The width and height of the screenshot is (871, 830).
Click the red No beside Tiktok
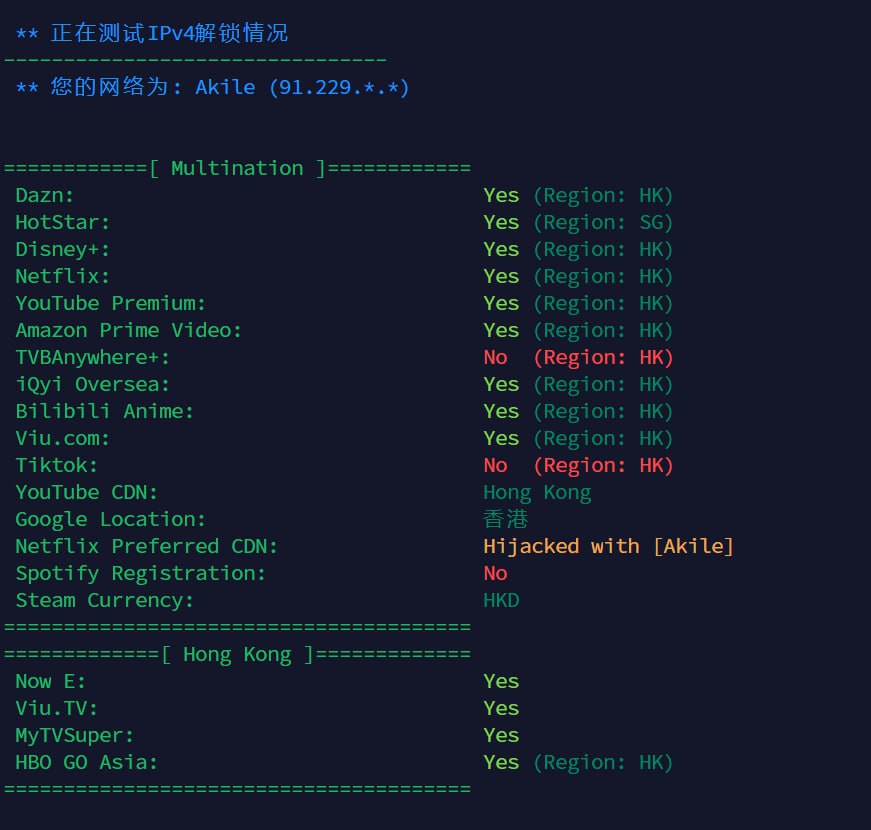[495, 465]
